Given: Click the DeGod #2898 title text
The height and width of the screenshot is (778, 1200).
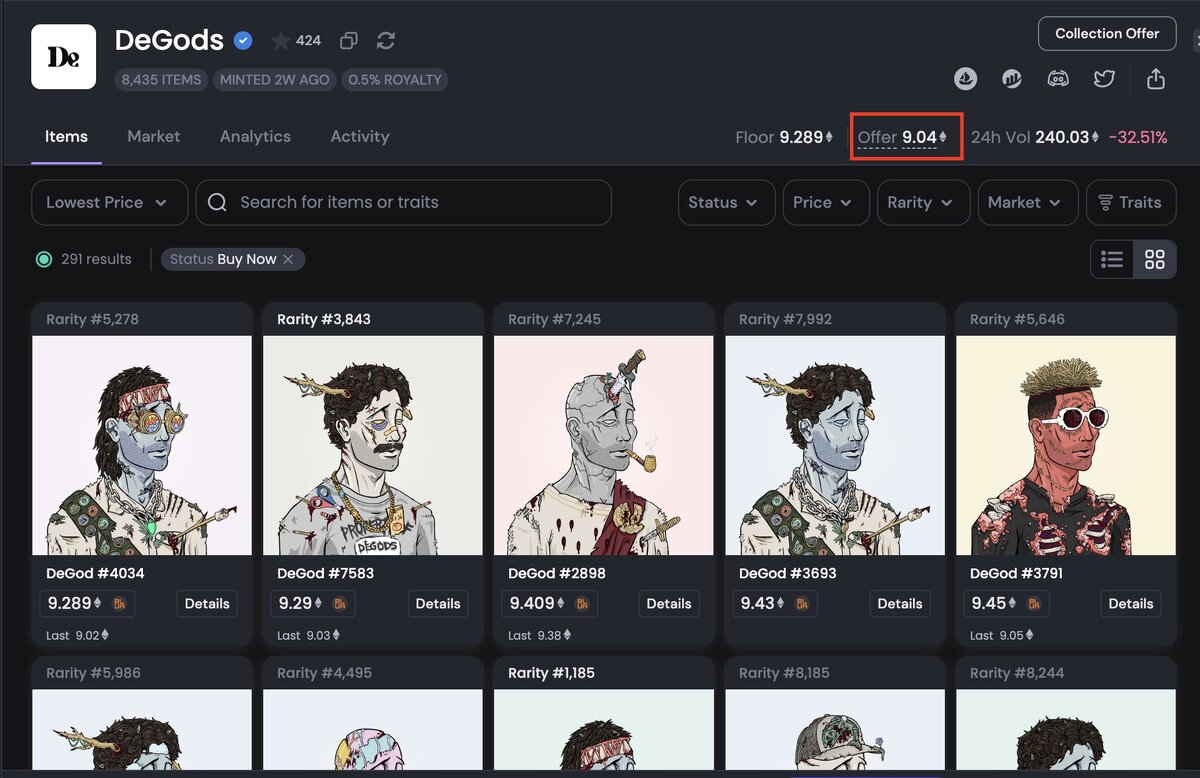Looking at the screenshot, I should pyautogui.click(x=557, y=574).
